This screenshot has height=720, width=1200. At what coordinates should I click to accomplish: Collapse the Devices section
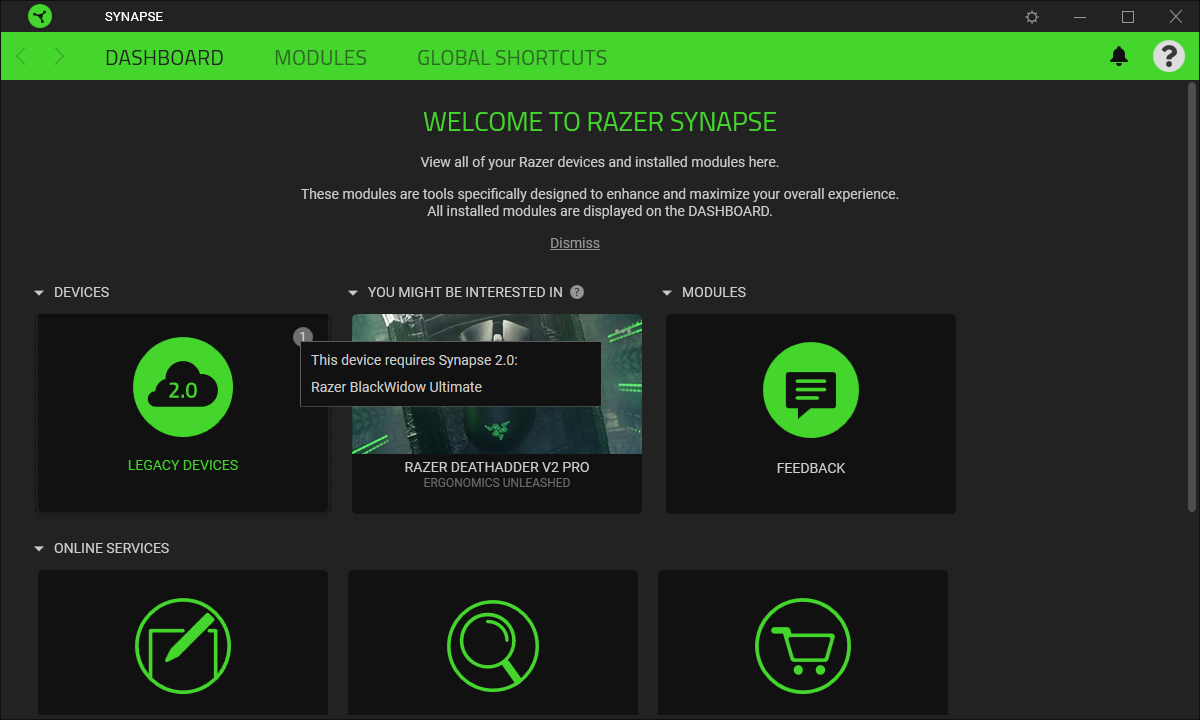tap(39, 293)
